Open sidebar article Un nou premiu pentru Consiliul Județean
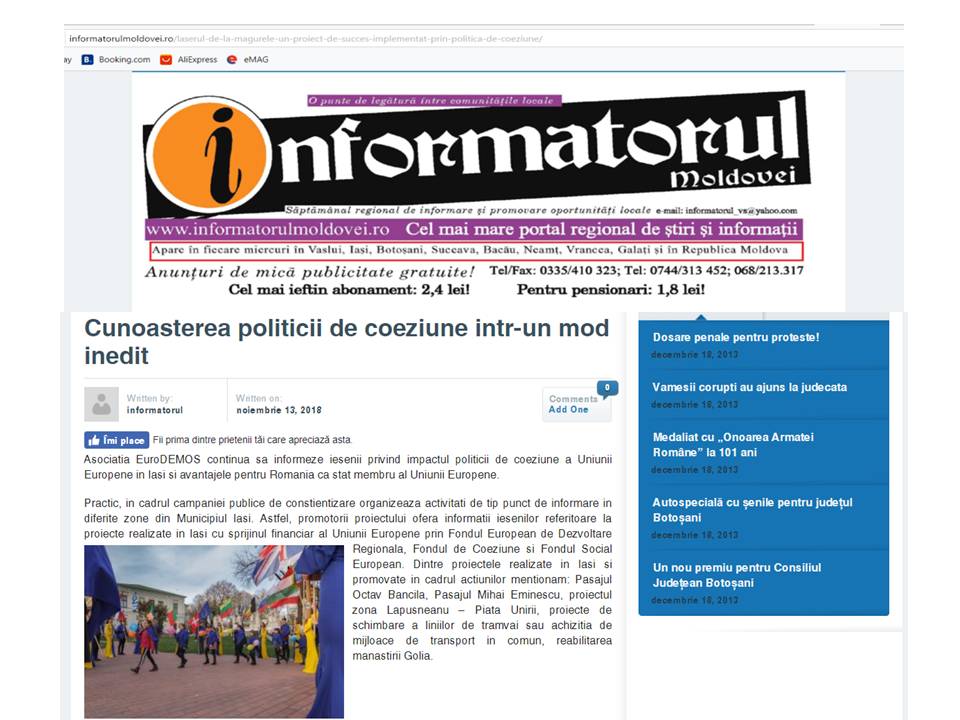Screen dimensions: 960x720 pyautogui.click(x=737, y=575)
